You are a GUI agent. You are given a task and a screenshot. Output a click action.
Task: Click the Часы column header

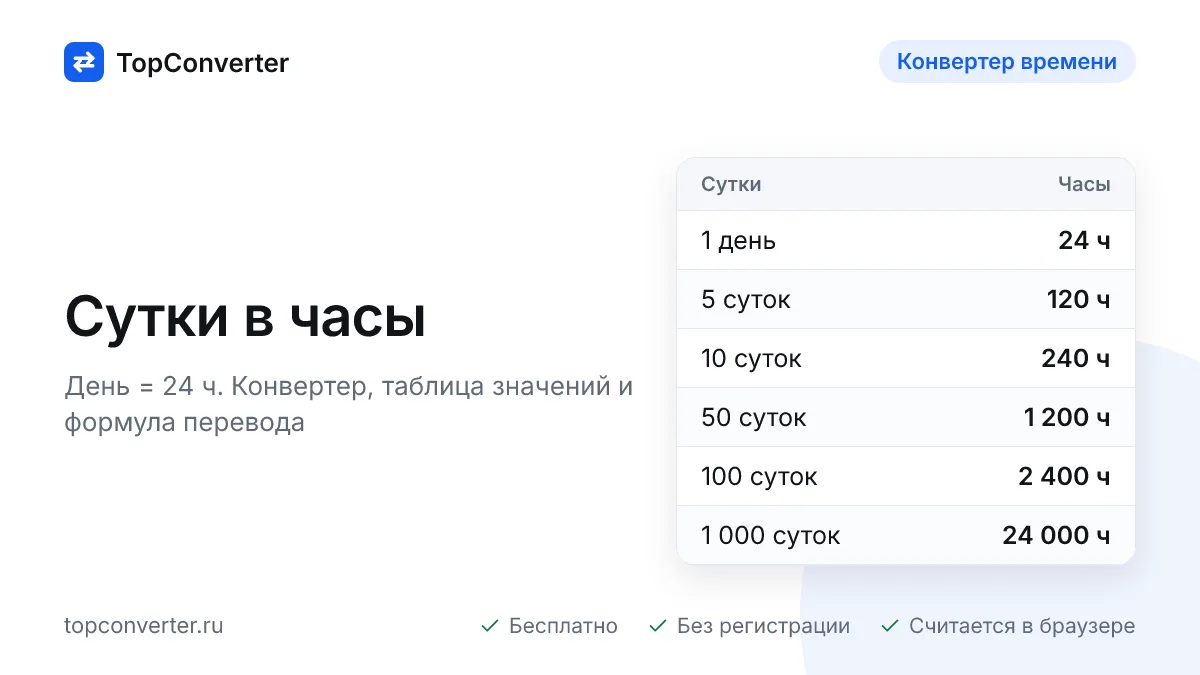coord(1084,184)
